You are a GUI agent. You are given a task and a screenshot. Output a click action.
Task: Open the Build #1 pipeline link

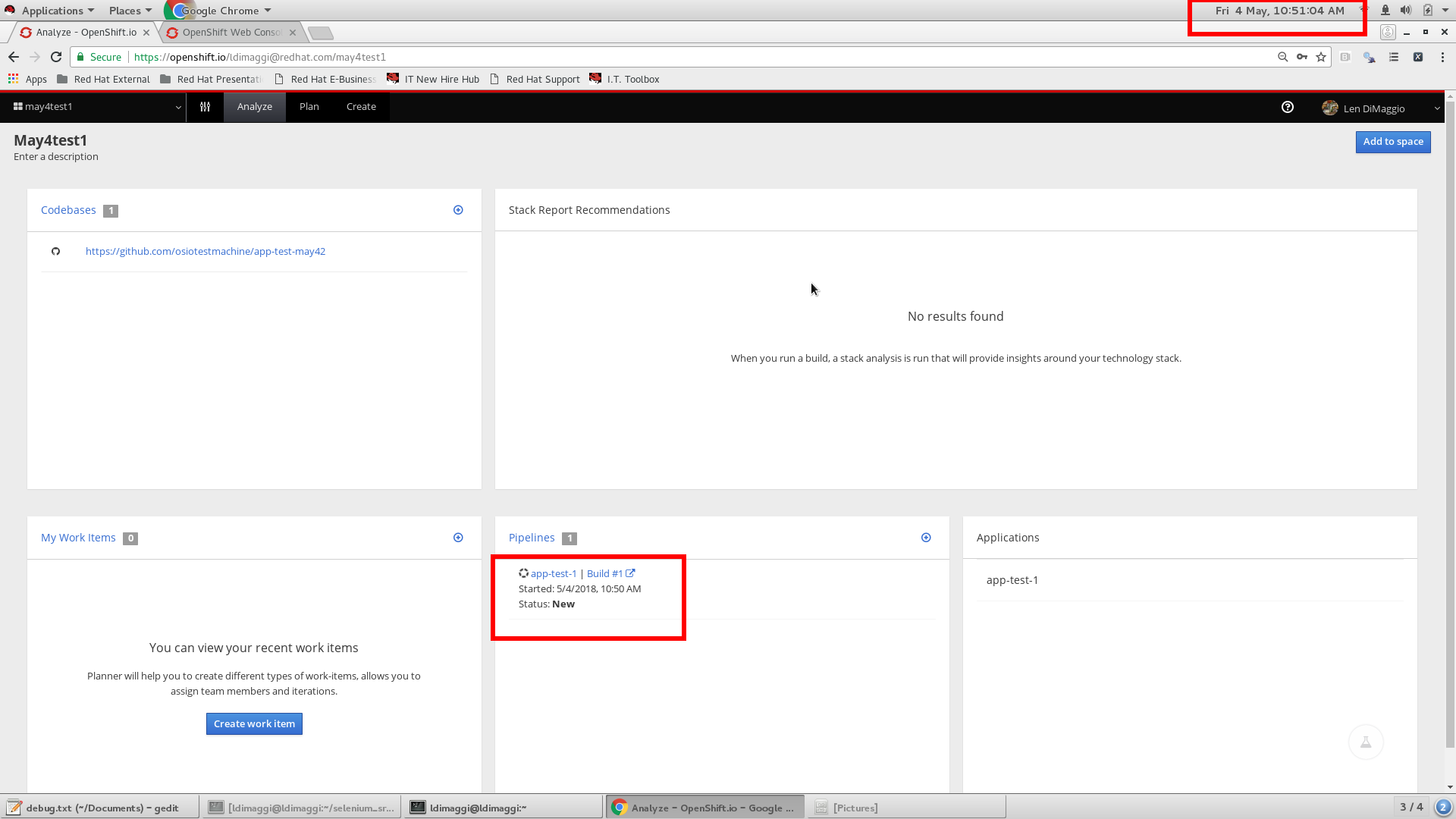[605, 573]
